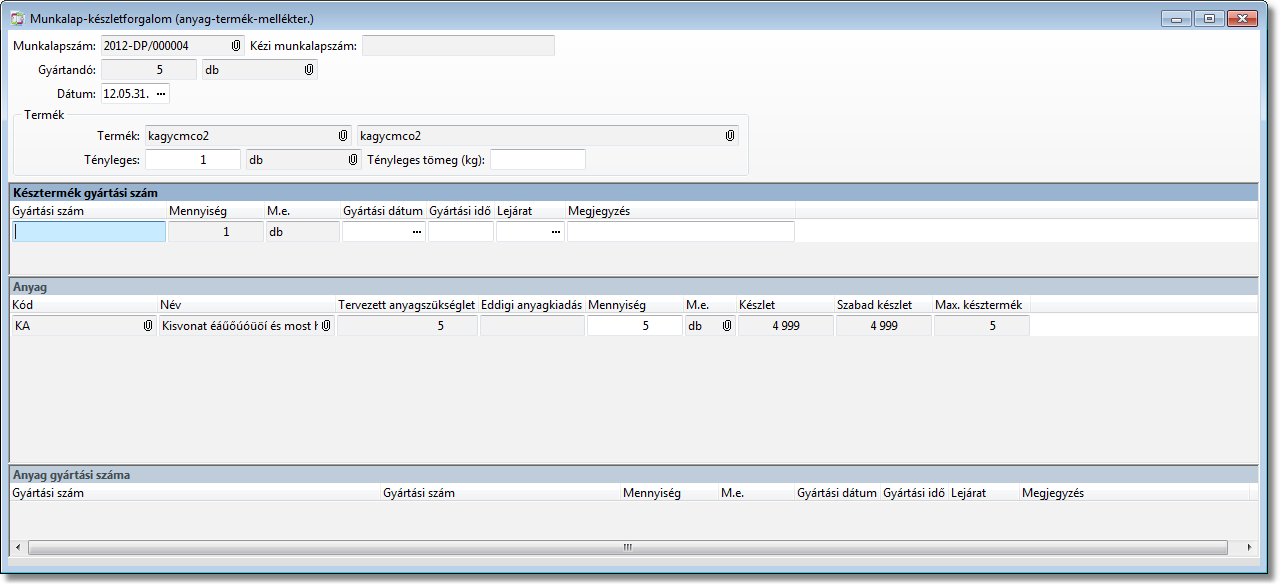
Task: Click the Max. késztermék cell
Action: click(981, 325)
